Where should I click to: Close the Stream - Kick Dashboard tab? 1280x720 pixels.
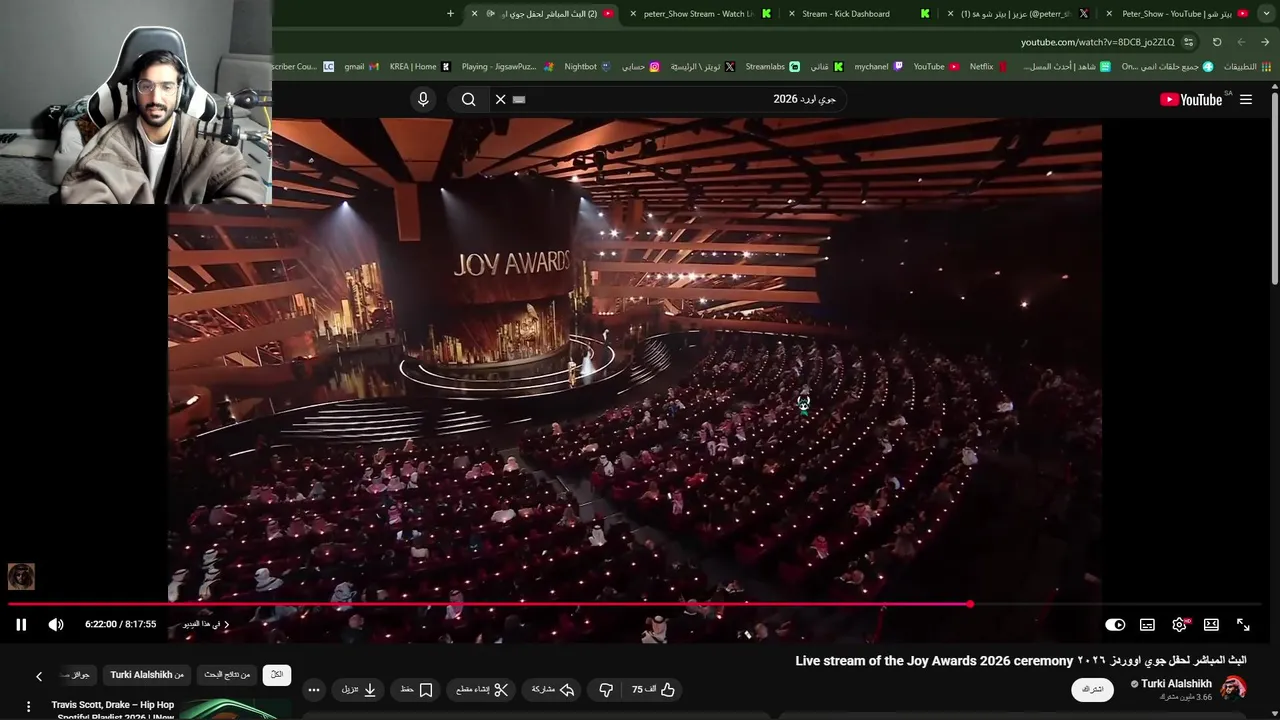tap(791, 13)
